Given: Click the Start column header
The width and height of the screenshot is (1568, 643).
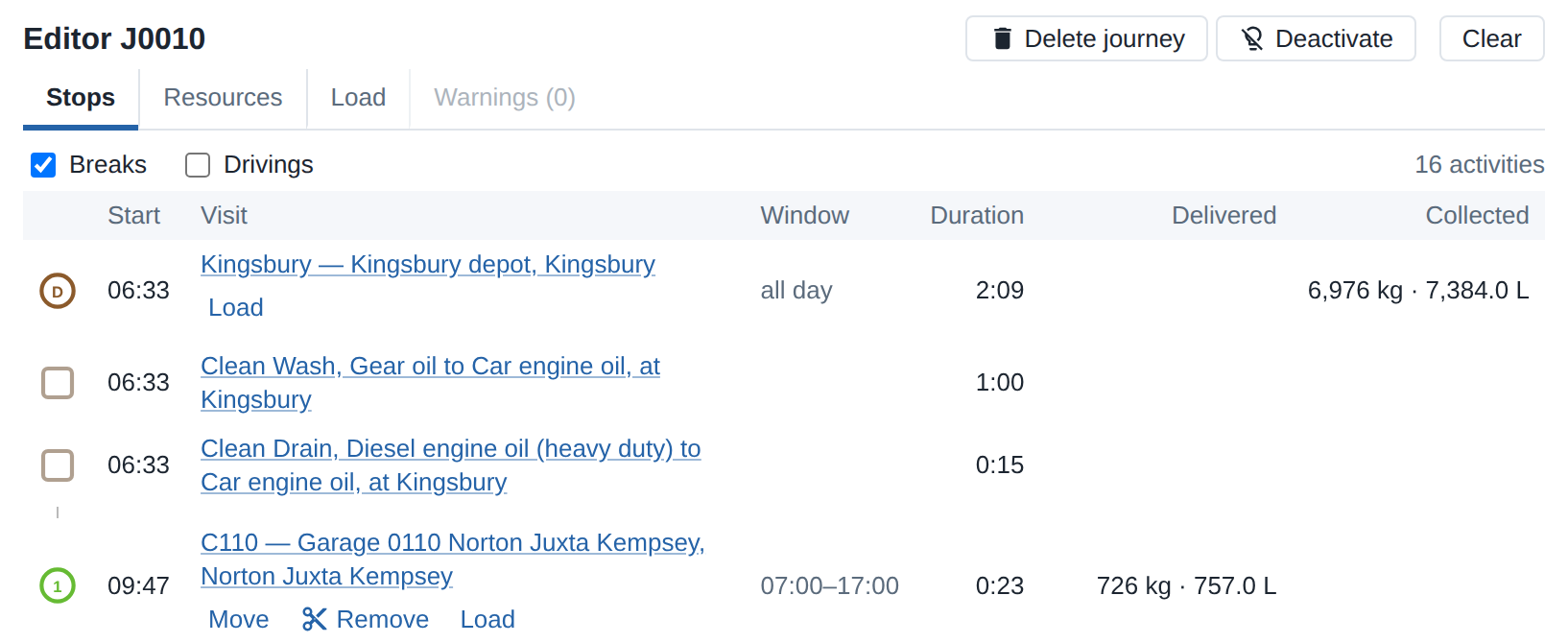Looking at the screenshot, I should pyautogui.click(x=134, y=215).
